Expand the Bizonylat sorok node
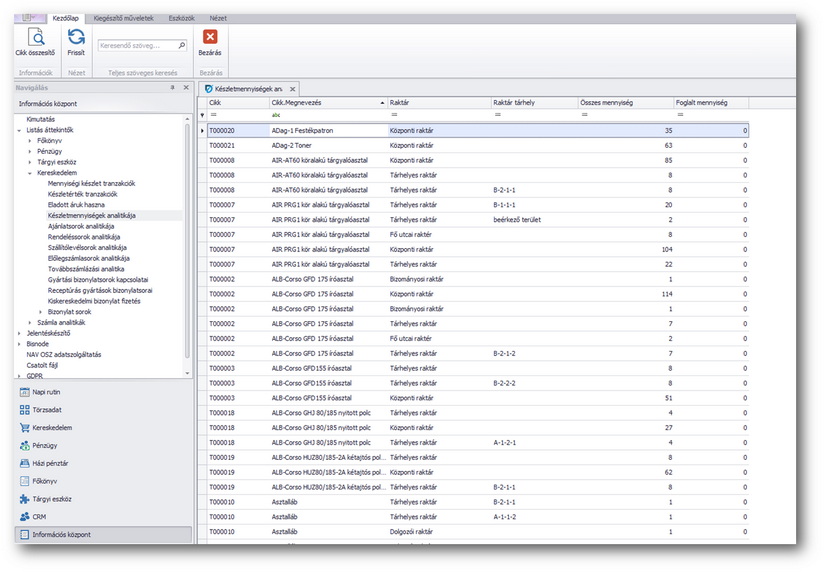The width and height of the screenshot is (824, 572). click(40, 312)
